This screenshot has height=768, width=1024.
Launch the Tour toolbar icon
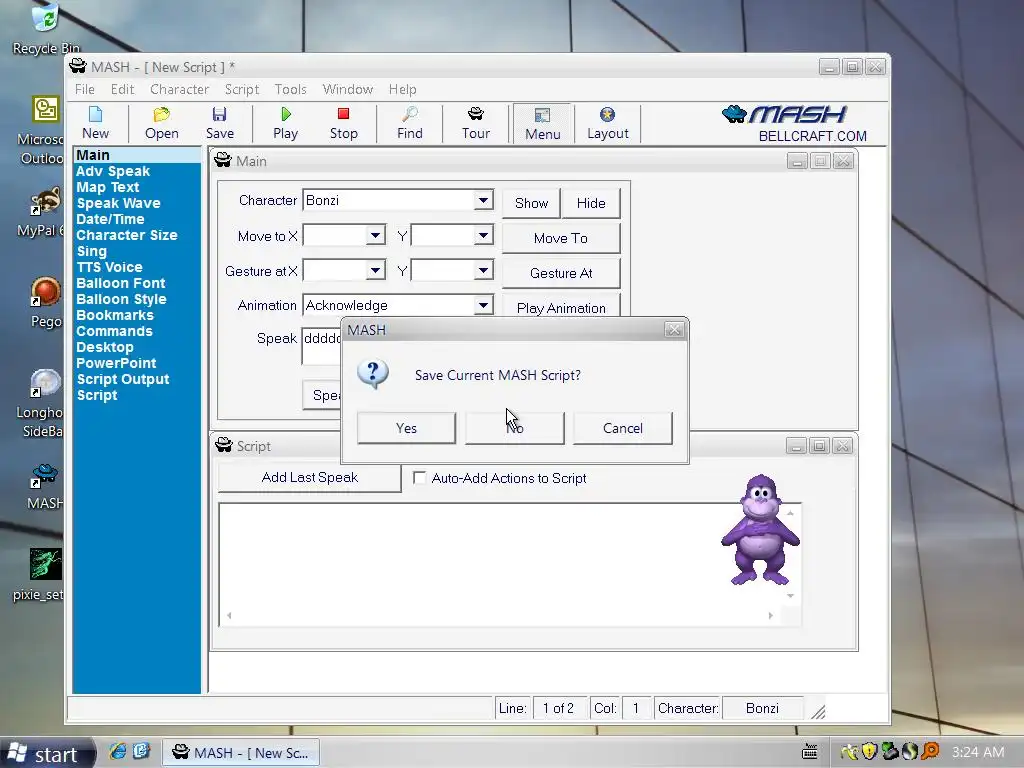tap(475, 123)
